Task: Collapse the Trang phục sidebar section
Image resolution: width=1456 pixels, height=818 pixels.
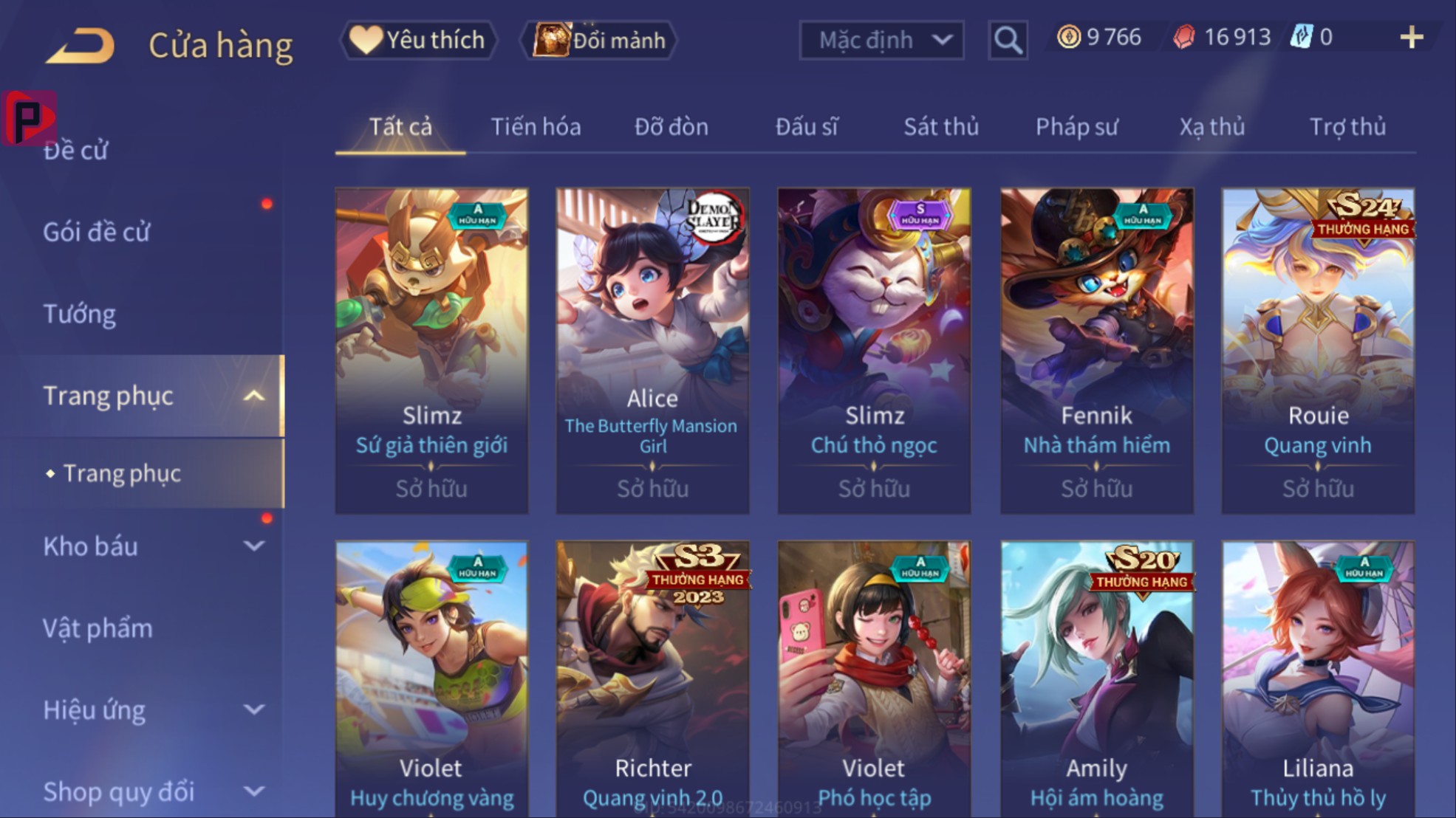Action: pos(253,396)
